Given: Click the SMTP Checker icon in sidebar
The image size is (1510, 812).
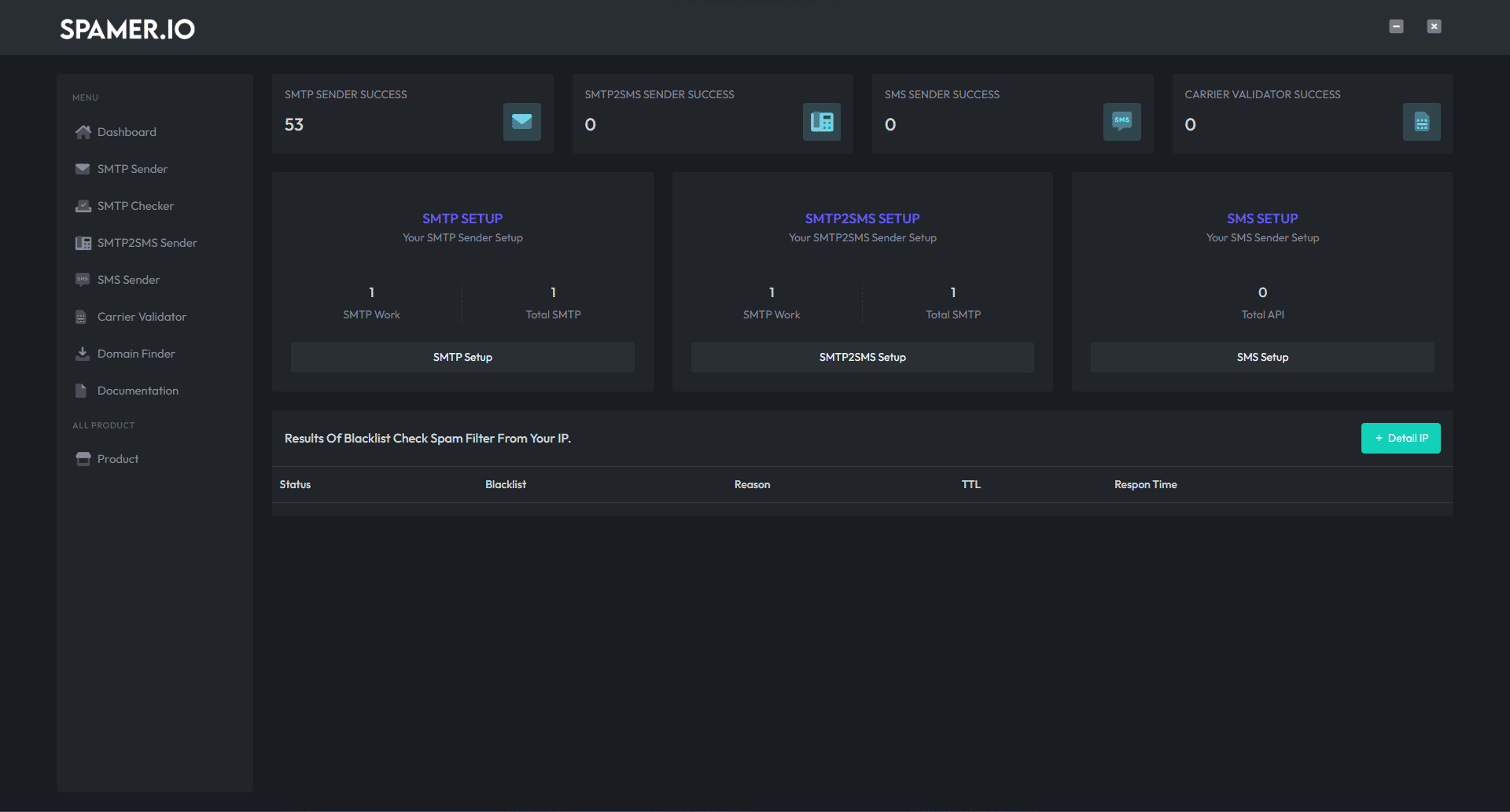Looking at the screenshot, I should tap(83, 206).
